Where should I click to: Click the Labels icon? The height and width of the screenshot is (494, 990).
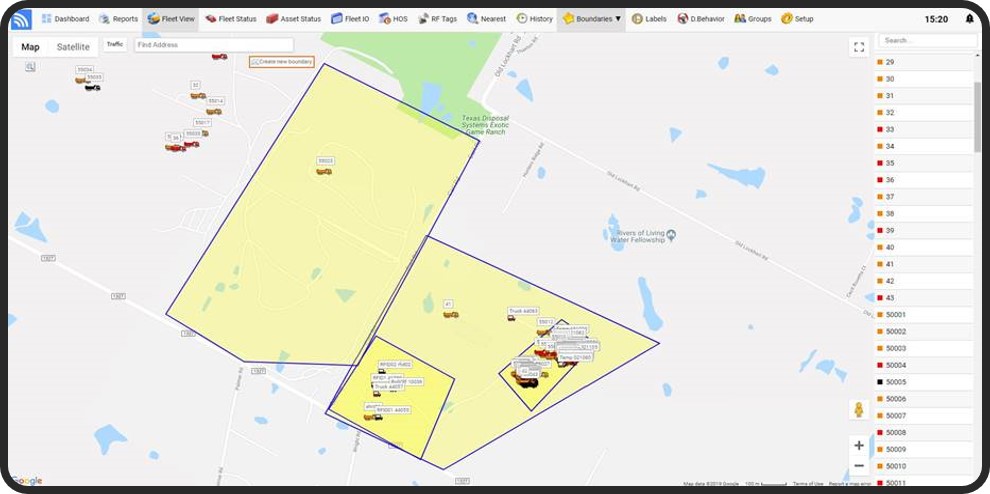[637, 19]
